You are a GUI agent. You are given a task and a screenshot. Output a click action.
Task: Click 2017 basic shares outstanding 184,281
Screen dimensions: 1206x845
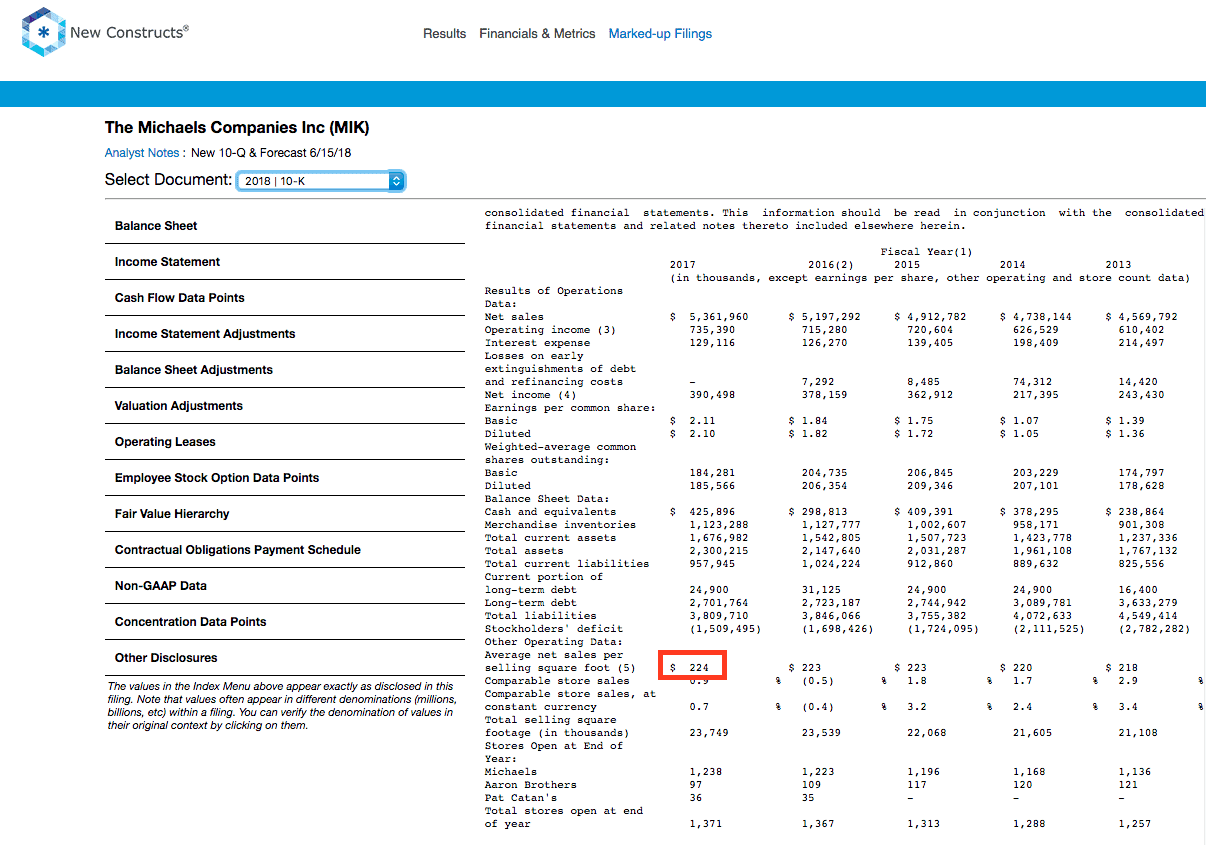point(712,473)
